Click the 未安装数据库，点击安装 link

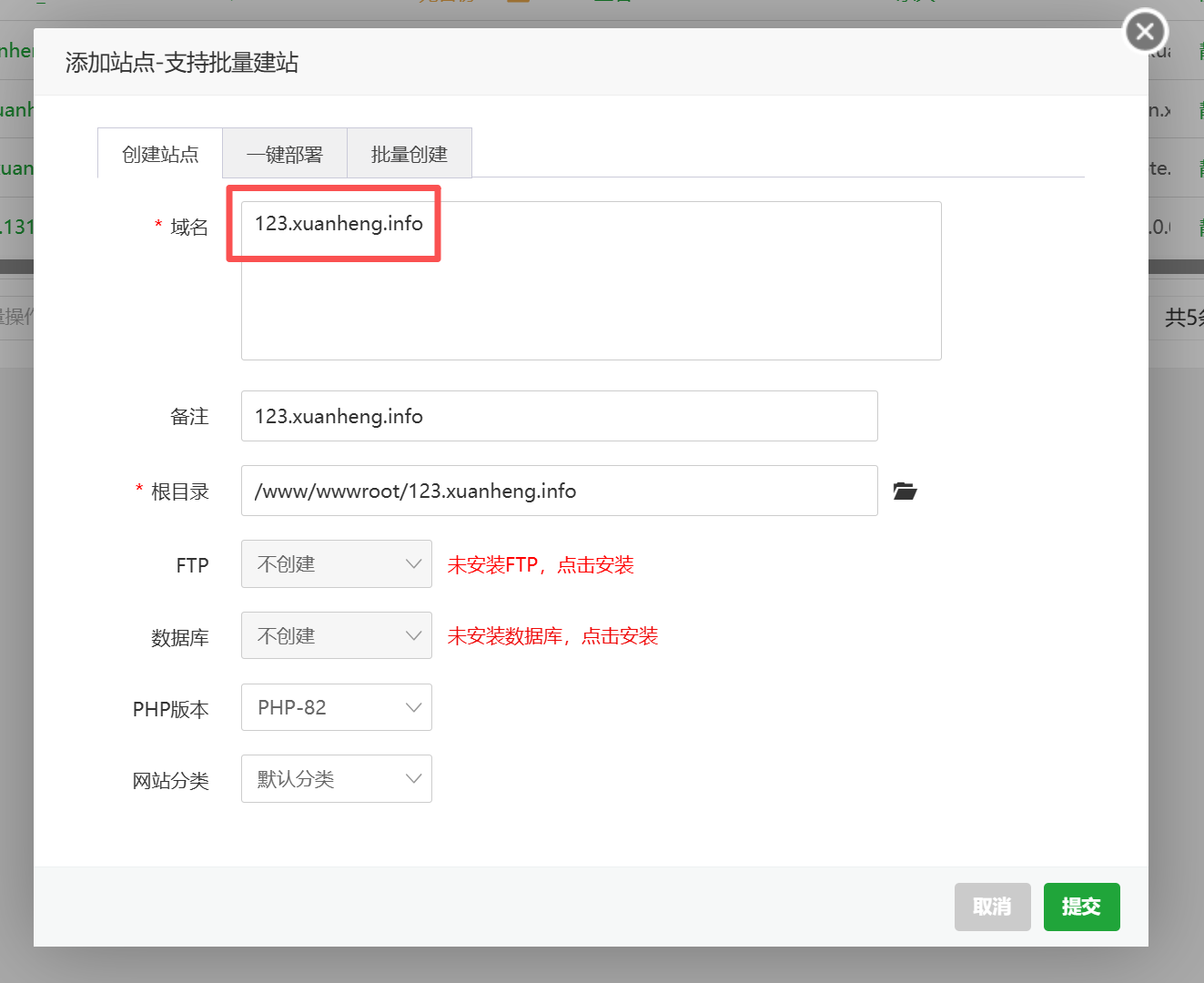(x=552, y=636)
